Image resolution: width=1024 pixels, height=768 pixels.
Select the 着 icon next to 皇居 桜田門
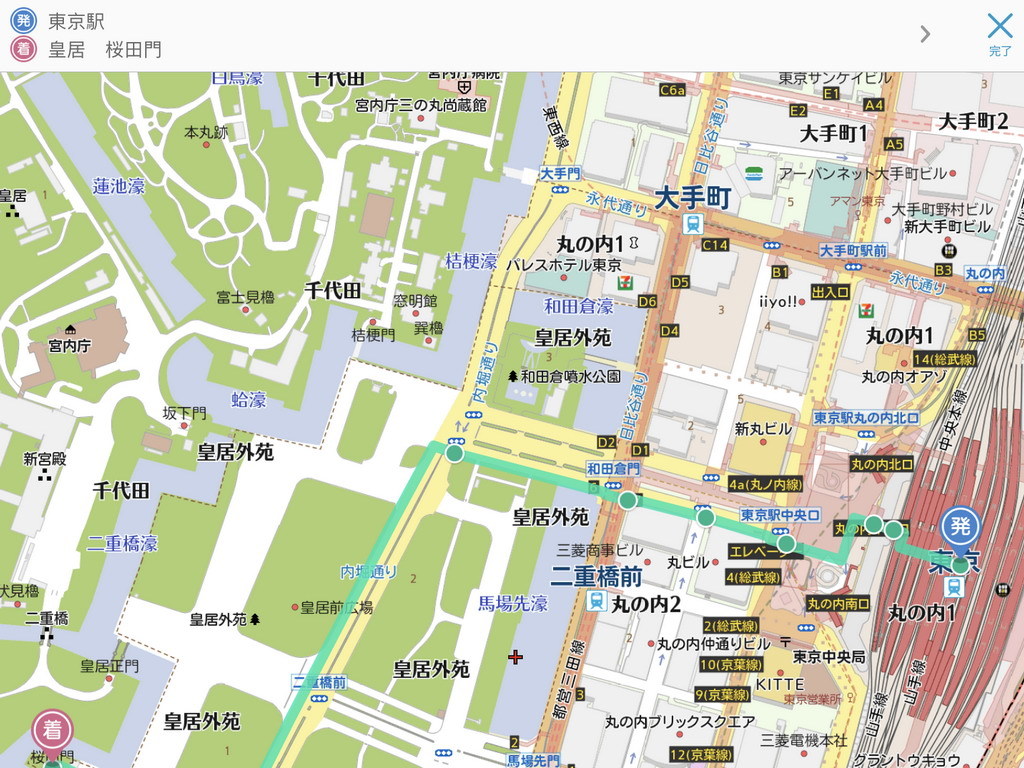[x=24, y=49]
